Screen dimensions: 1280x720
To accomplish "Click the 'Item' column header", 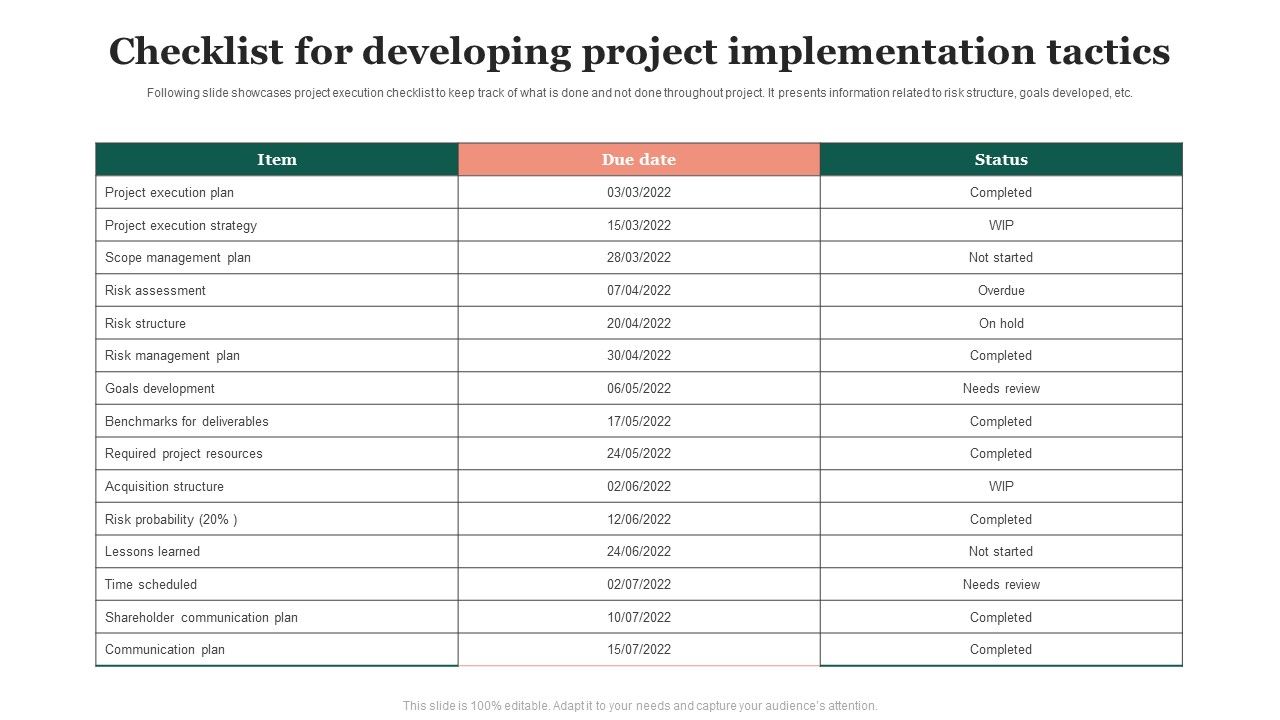I will pyautogui.click(x=277, y=160).
